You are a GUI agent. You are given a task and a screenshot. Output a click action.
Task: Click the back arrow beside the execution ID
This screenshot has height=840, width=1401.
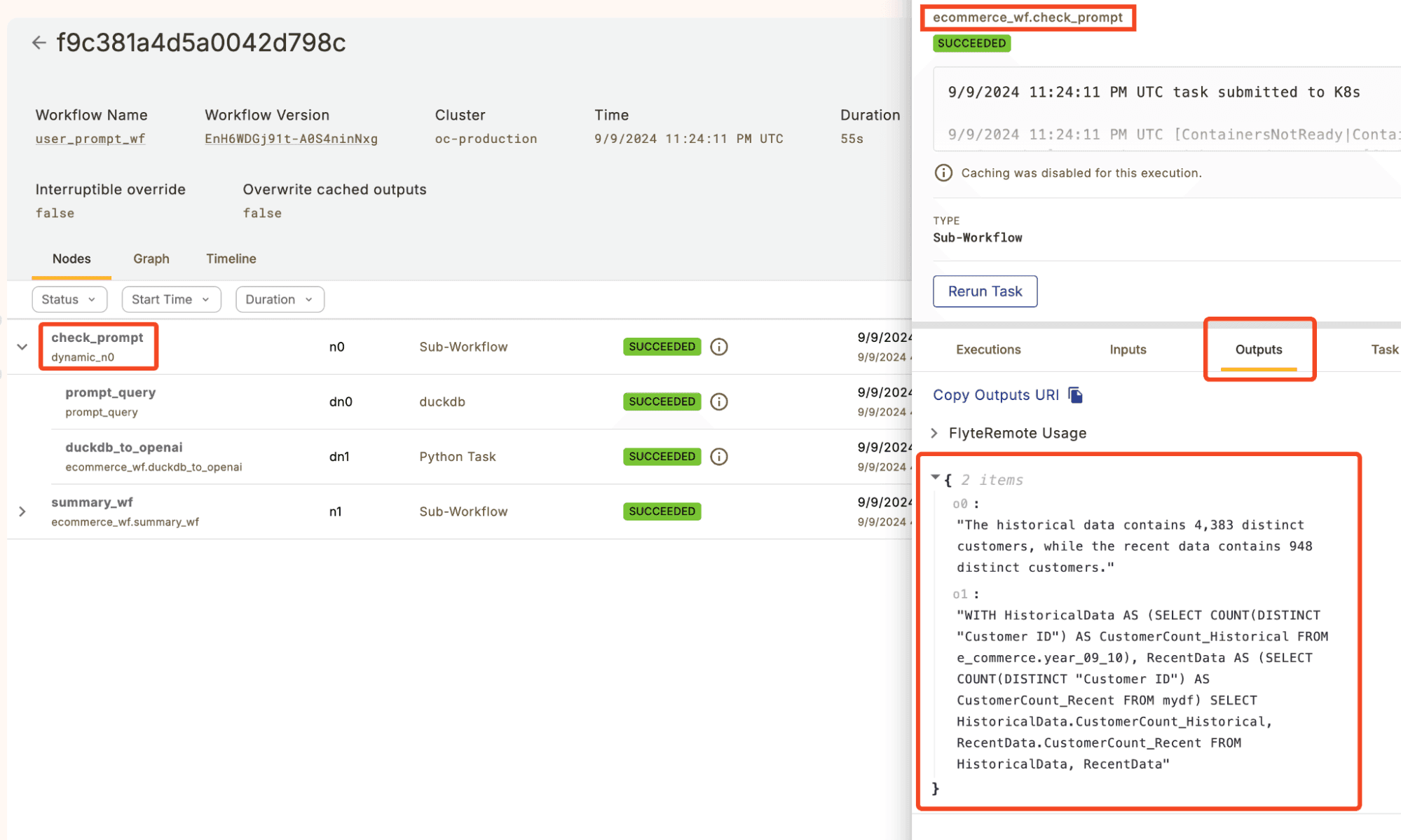click(39, 43)
